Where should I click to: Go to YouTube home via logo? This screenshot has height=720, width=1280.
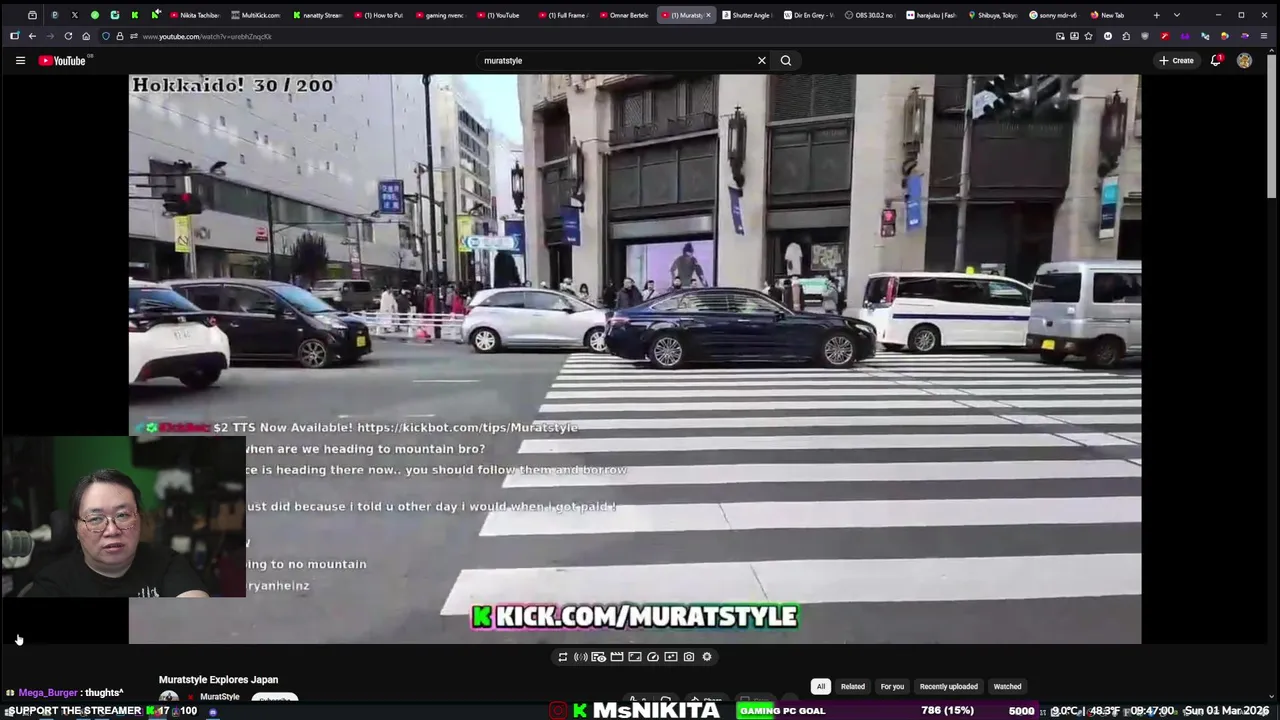[63, 61]
